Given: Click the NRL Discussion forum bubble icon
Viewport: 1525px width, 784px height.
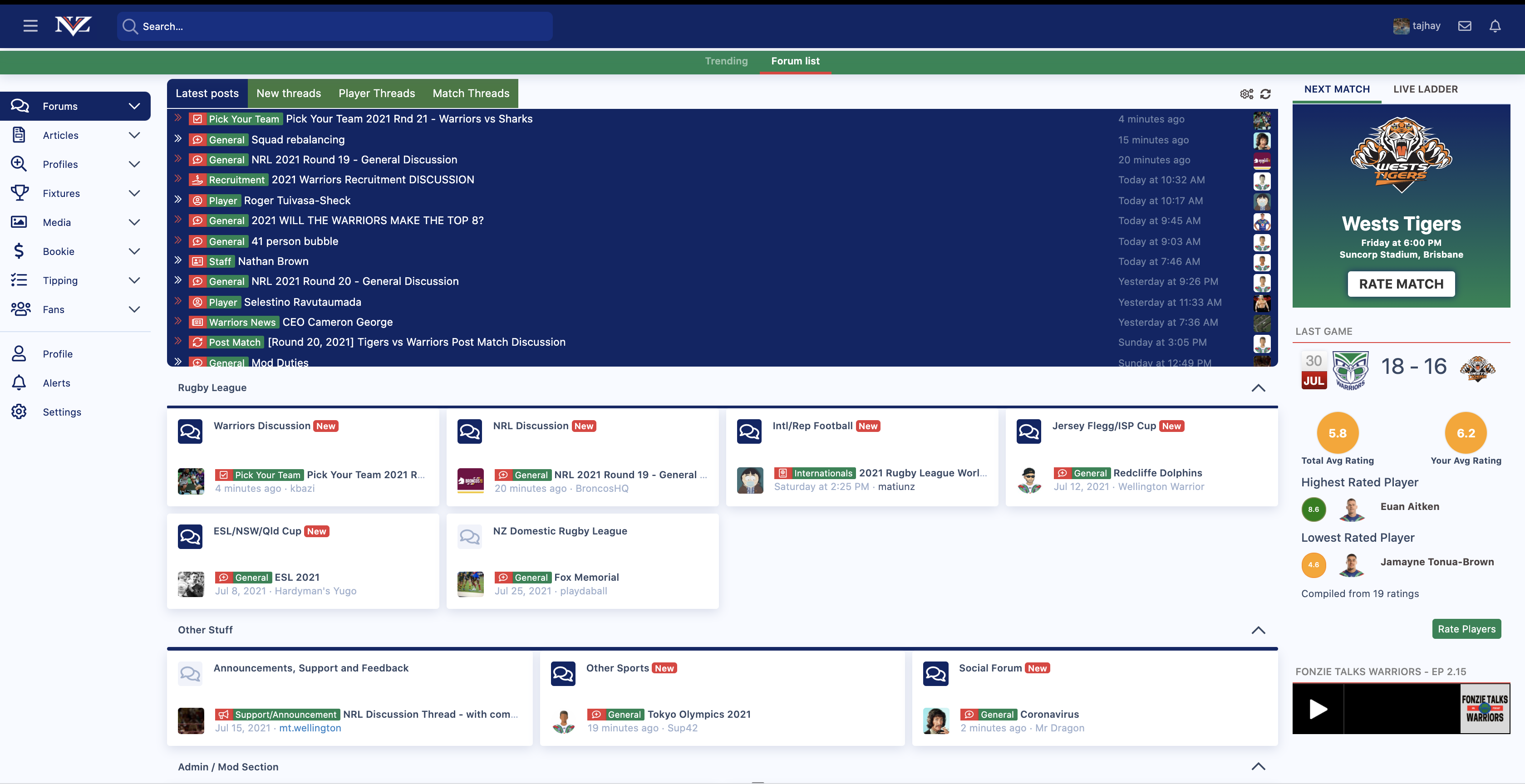Looking at the screenshot, I should click(469, 431).
